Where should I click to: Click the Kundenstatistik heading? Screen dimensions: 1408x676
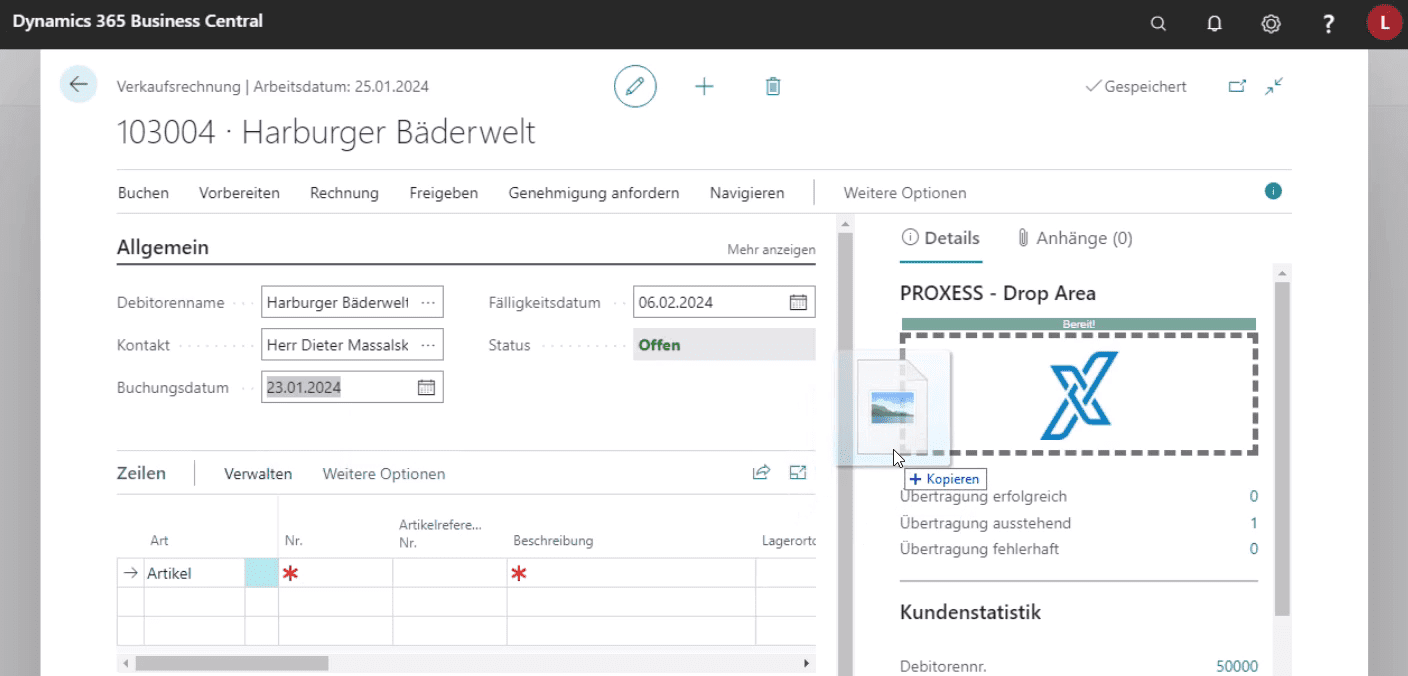tap(971, 612)
